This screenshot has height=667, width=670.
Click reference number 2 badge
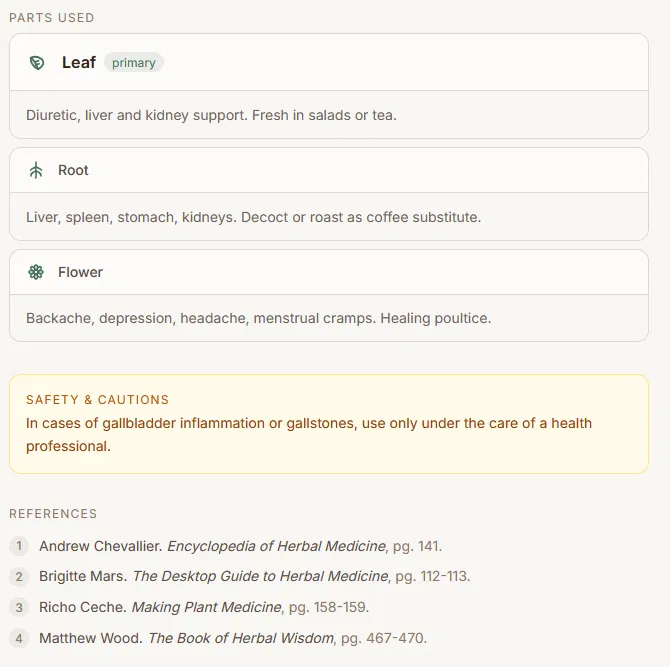(x=19, y=576)
